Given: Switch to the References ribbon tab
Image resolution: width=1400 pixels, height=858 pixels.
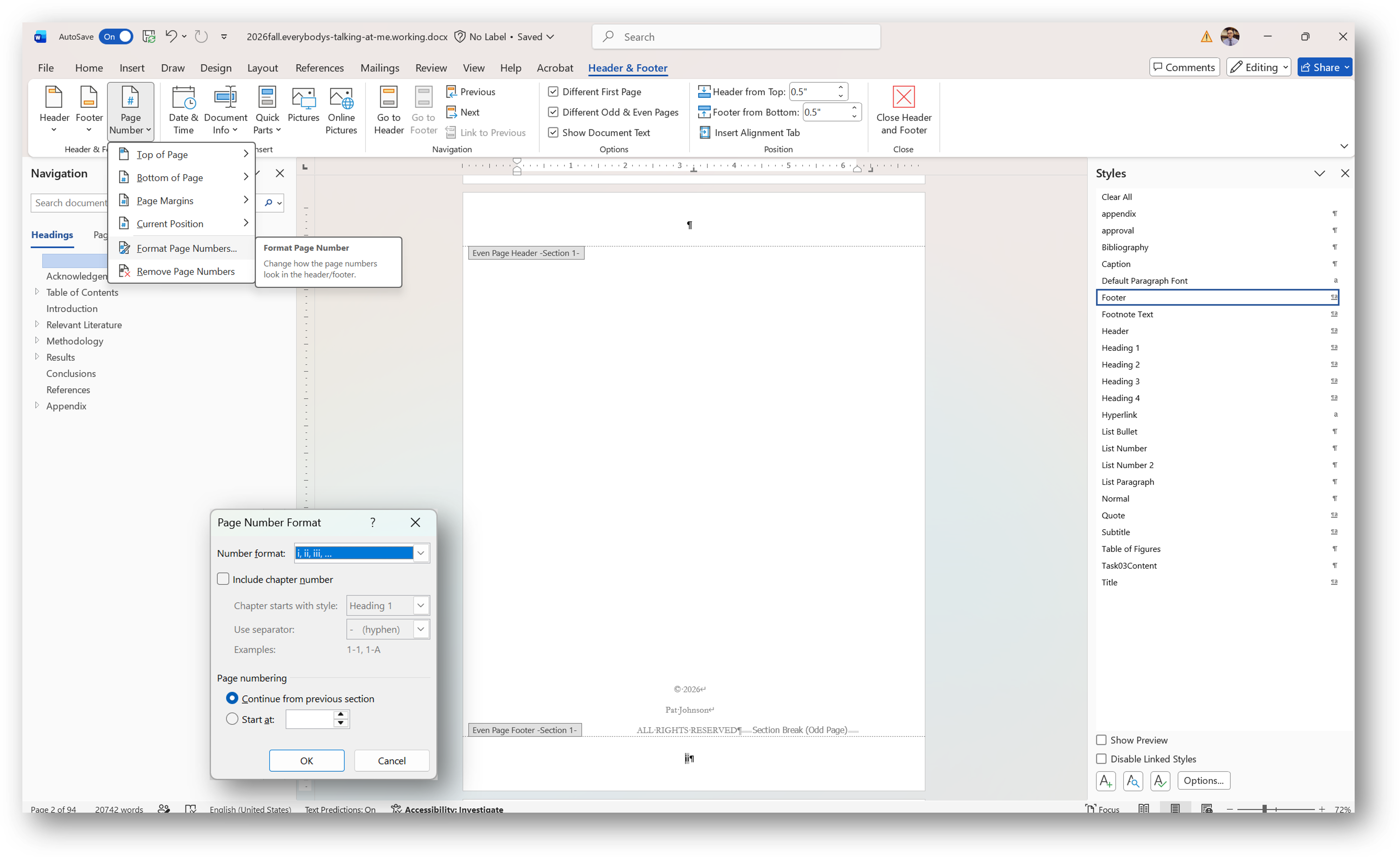Looking at the screenshot, I should [x=319, y=68].
